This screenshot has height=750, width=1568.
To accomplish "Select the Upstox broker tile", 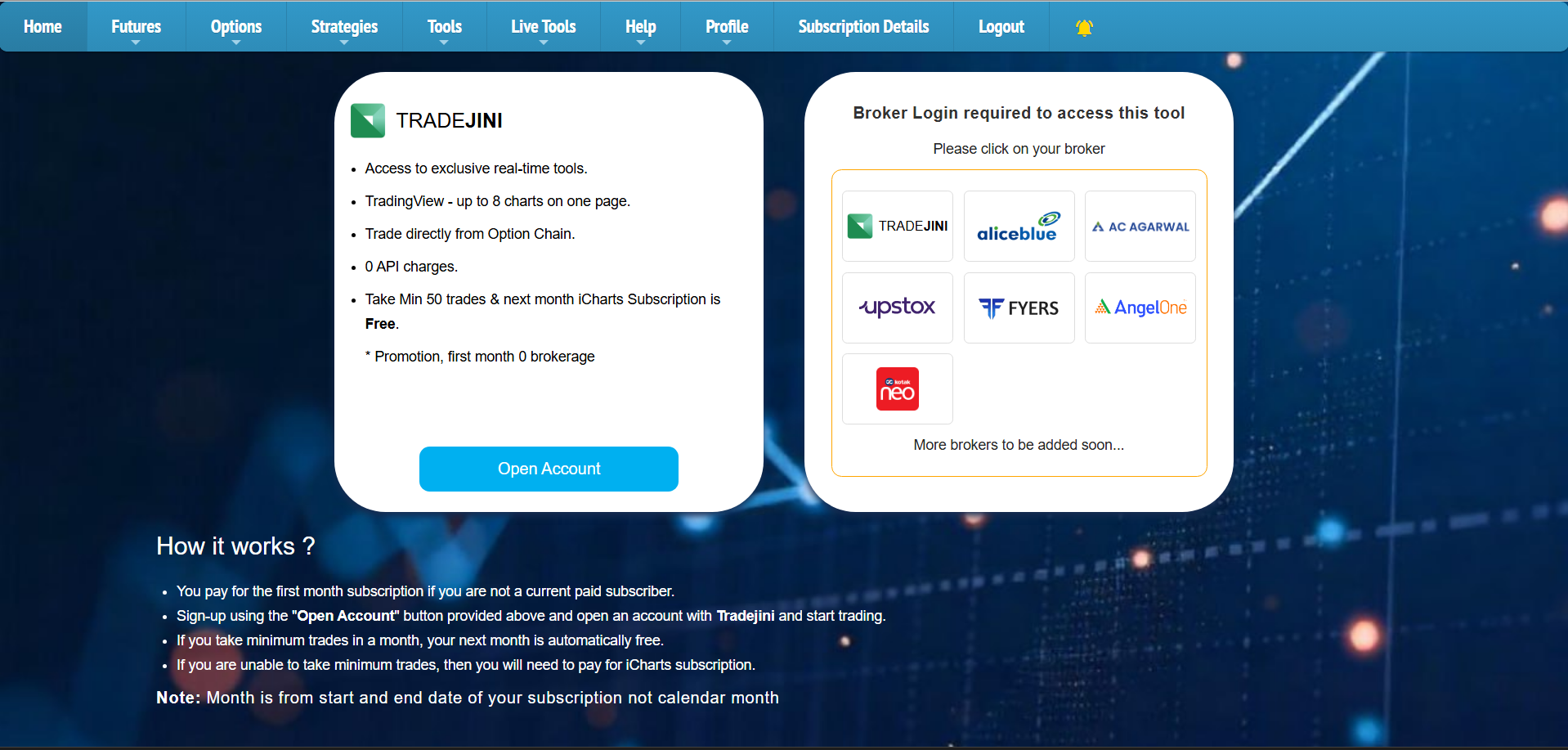I will 898,308.
